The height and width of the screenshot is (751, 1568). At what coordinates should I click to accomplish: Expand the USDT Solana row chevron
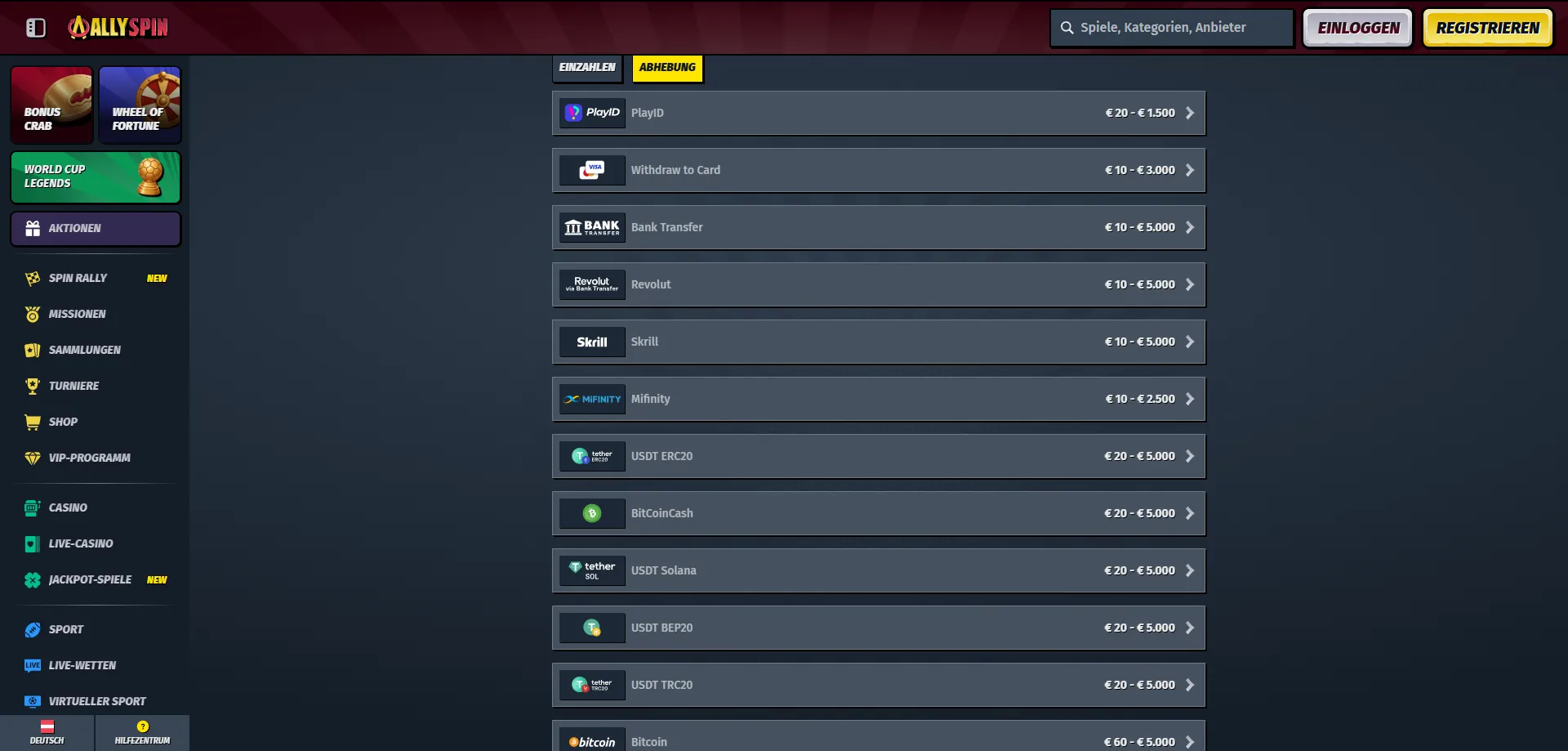1190,570
